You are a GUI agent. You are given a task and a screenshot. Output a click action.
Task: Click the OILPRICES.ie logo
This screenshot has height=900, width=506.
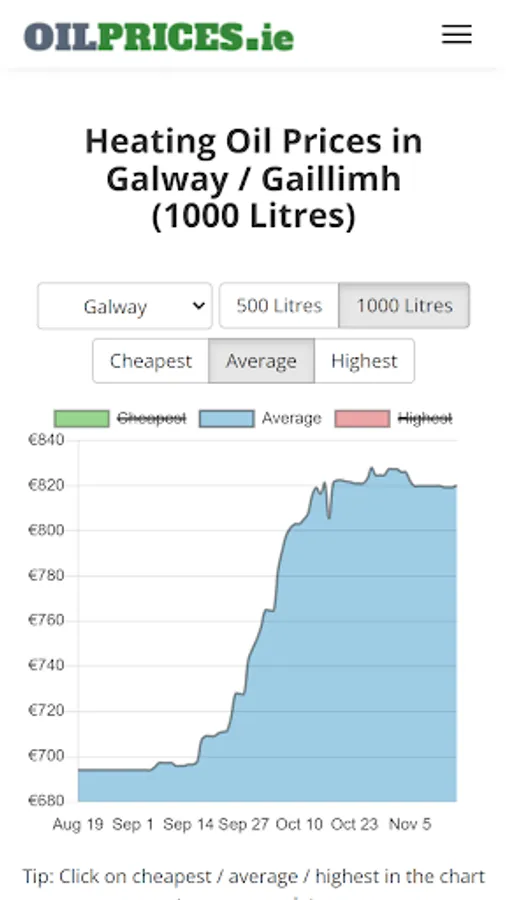[x=159, y=36]
